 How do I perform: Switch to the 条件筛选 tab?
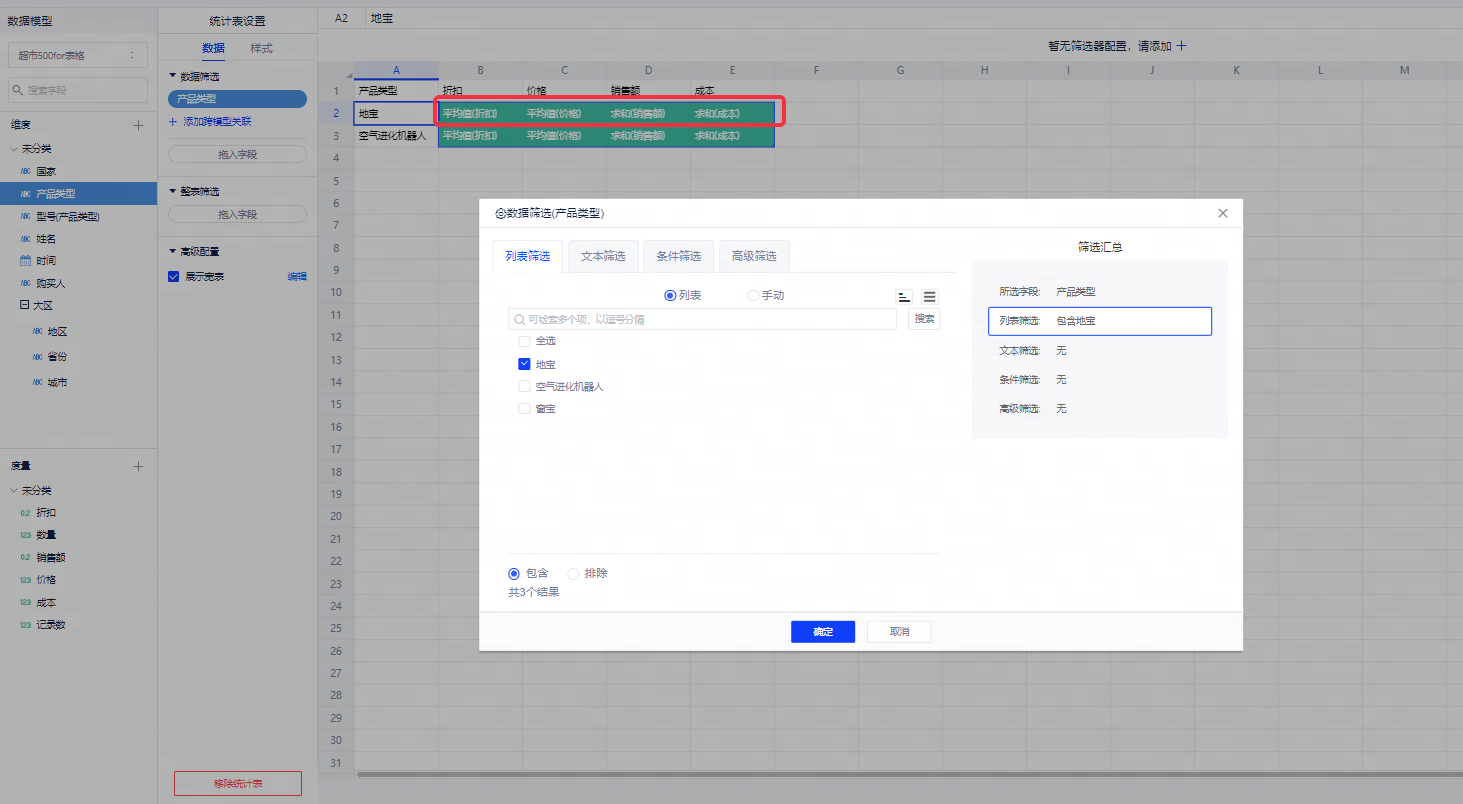[678, 256]
